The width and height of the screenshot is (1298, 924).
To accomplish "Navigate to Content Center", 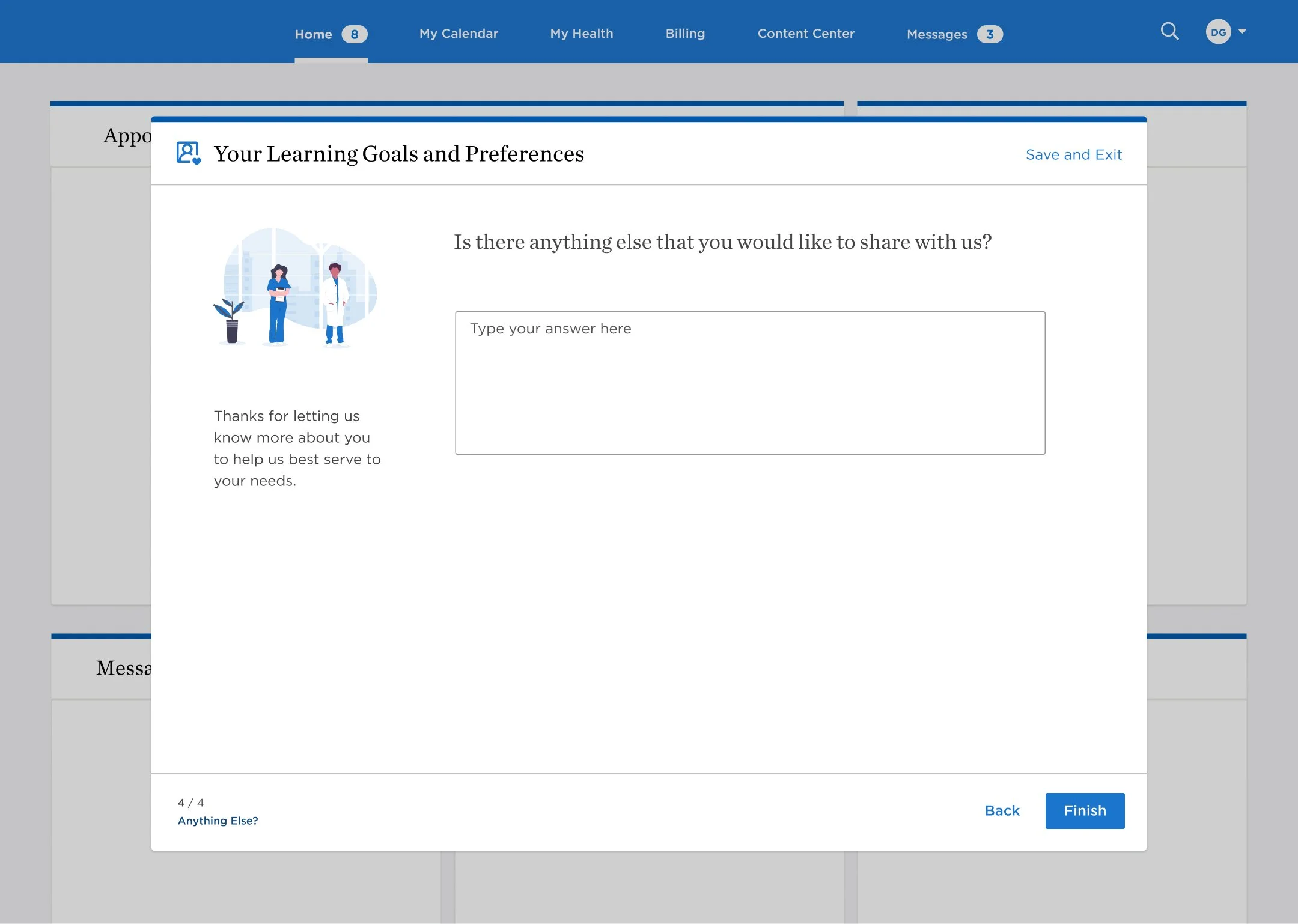I will click(805, 34).
